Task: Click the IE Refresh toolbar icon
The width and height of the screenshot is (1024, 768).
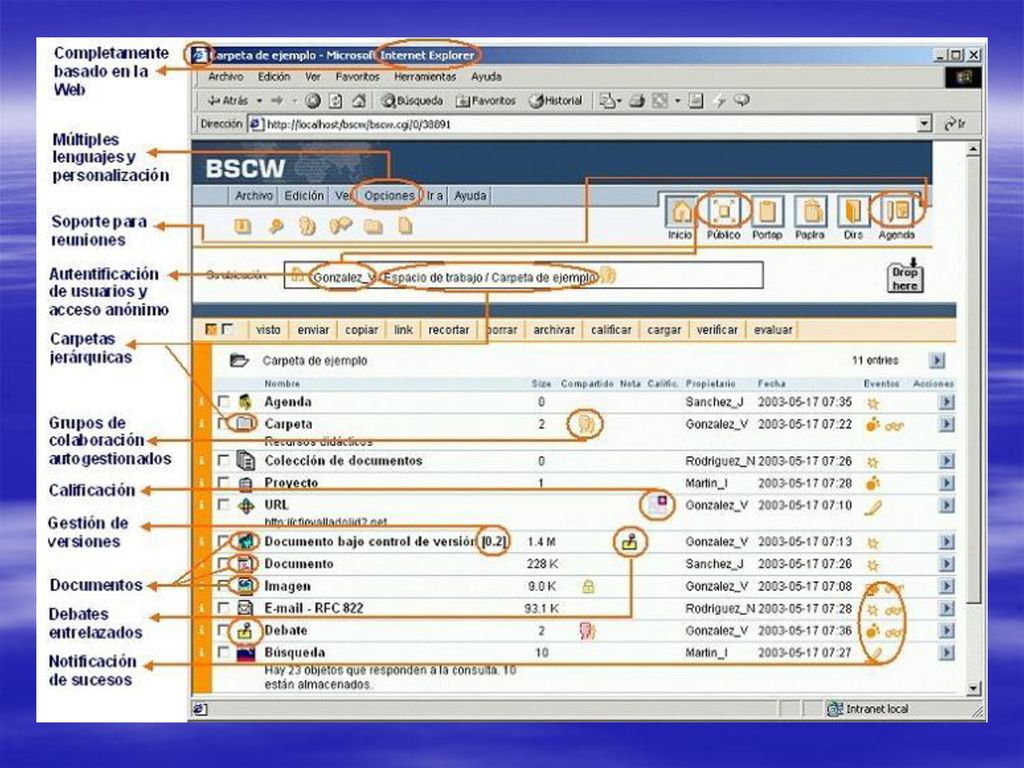Action: pyautogui.click(x=336, y=101)
